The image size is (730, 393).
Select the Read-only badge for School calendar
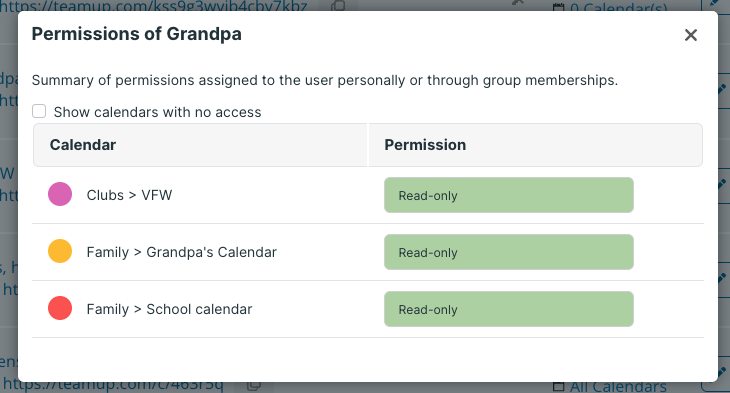[x=509, y=309]
